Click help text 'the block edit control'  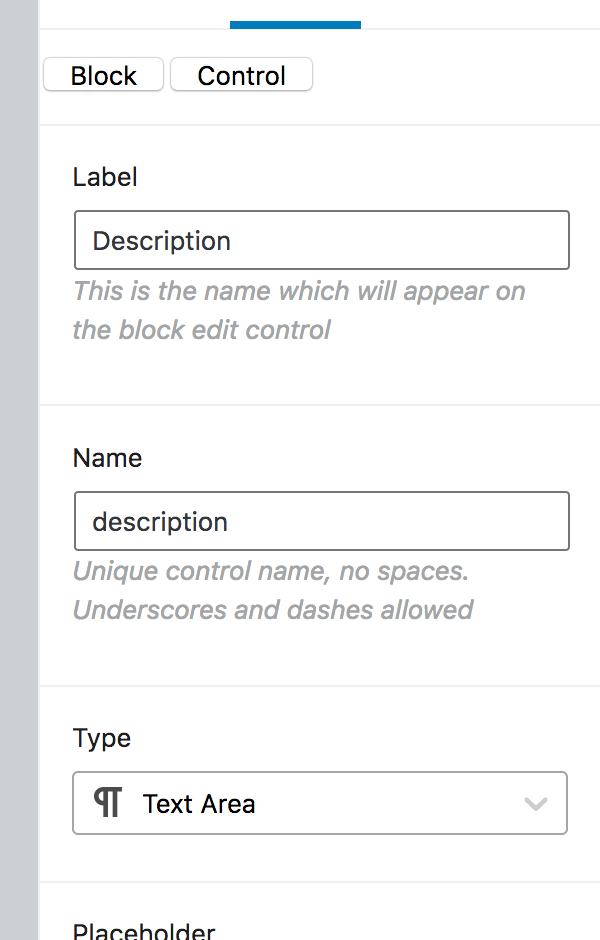[201, 330]
